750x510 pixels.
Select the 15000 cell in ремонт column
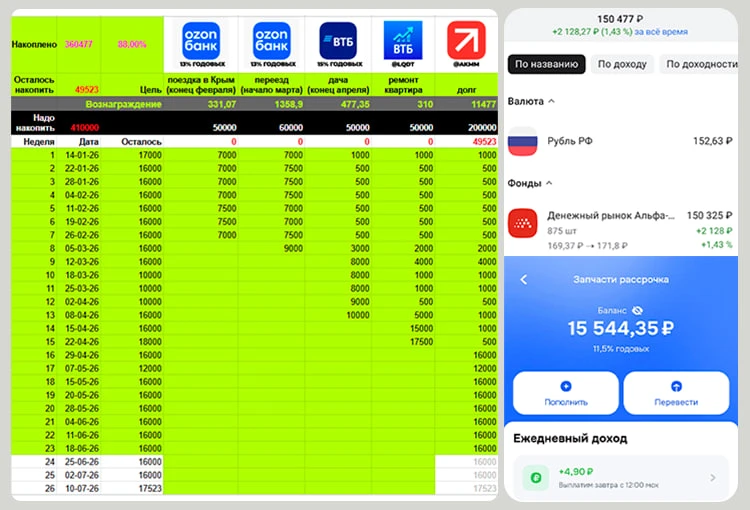click(403, 328)
